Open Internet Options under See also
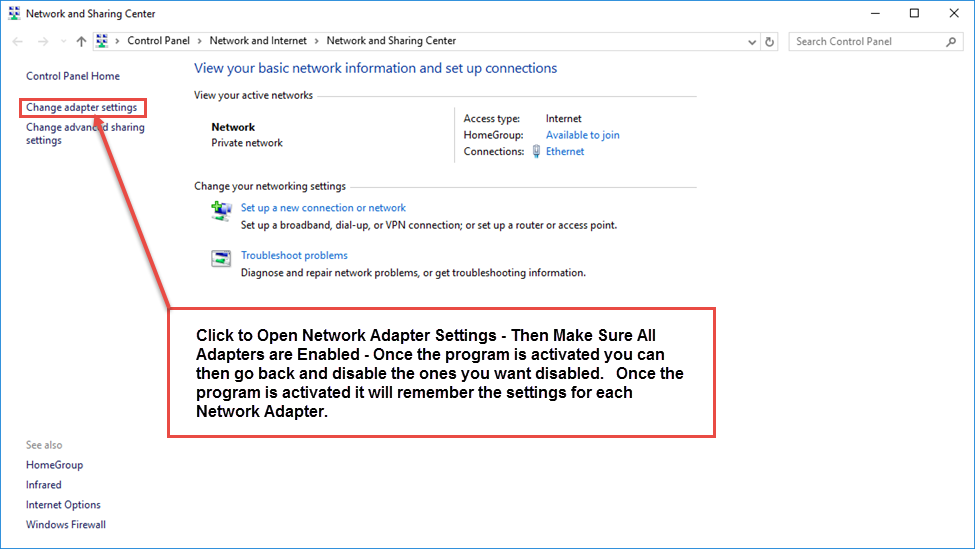The width and height of the screenshot is (975, 549). point(63,505)
